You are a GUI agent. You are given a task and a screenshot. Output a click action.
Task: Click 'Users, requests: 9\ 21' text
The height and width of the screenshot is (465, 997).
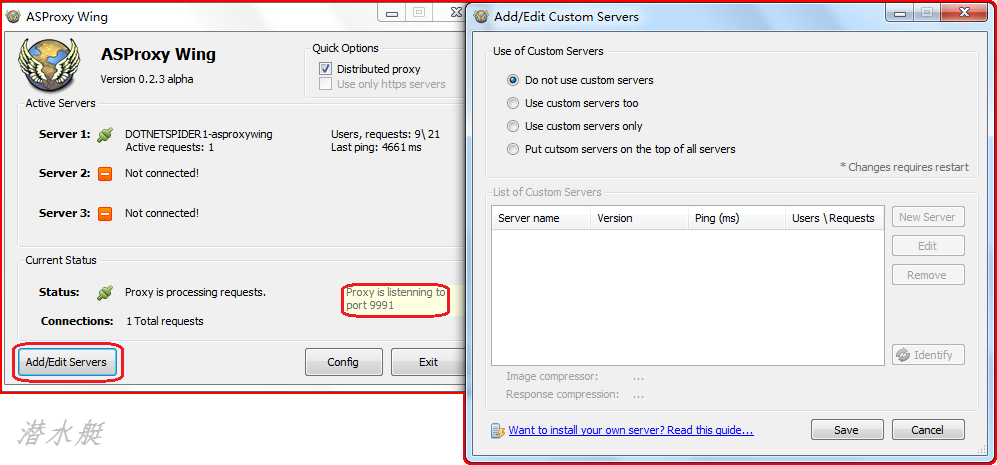[x=385, y=134]
